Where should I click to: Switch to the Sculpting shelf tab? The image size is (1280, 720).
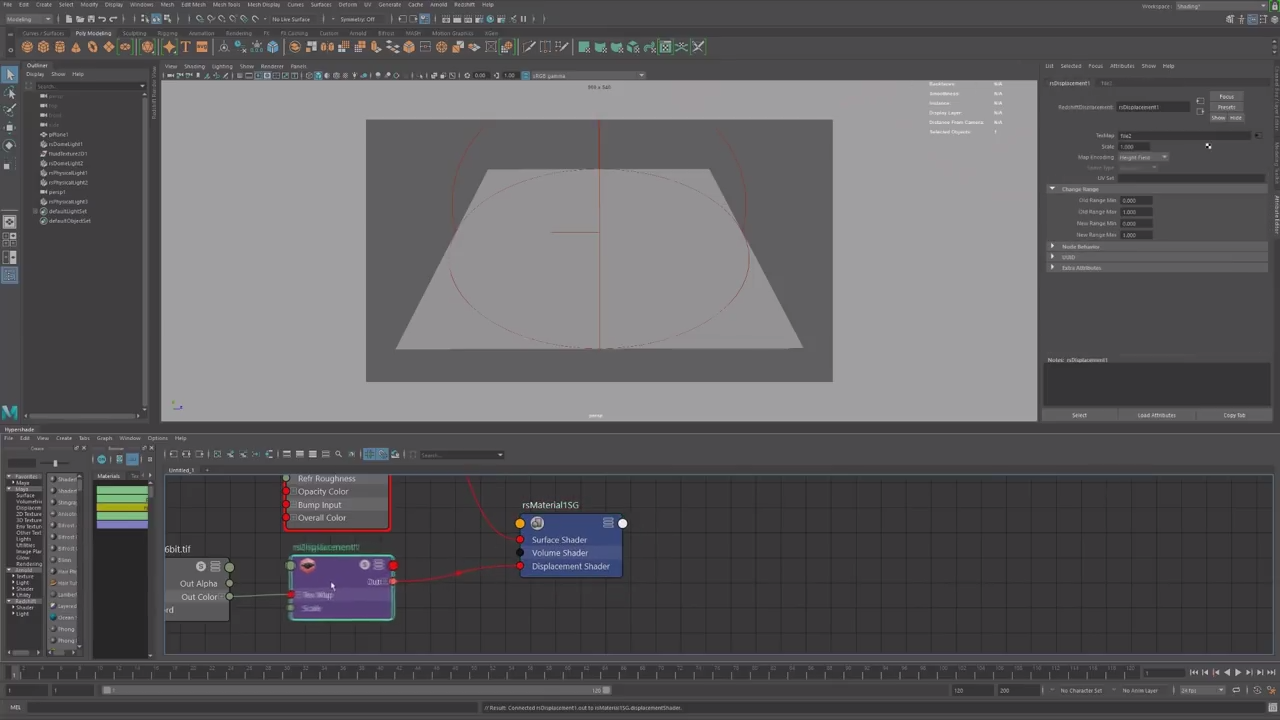[x=136, y=33]
